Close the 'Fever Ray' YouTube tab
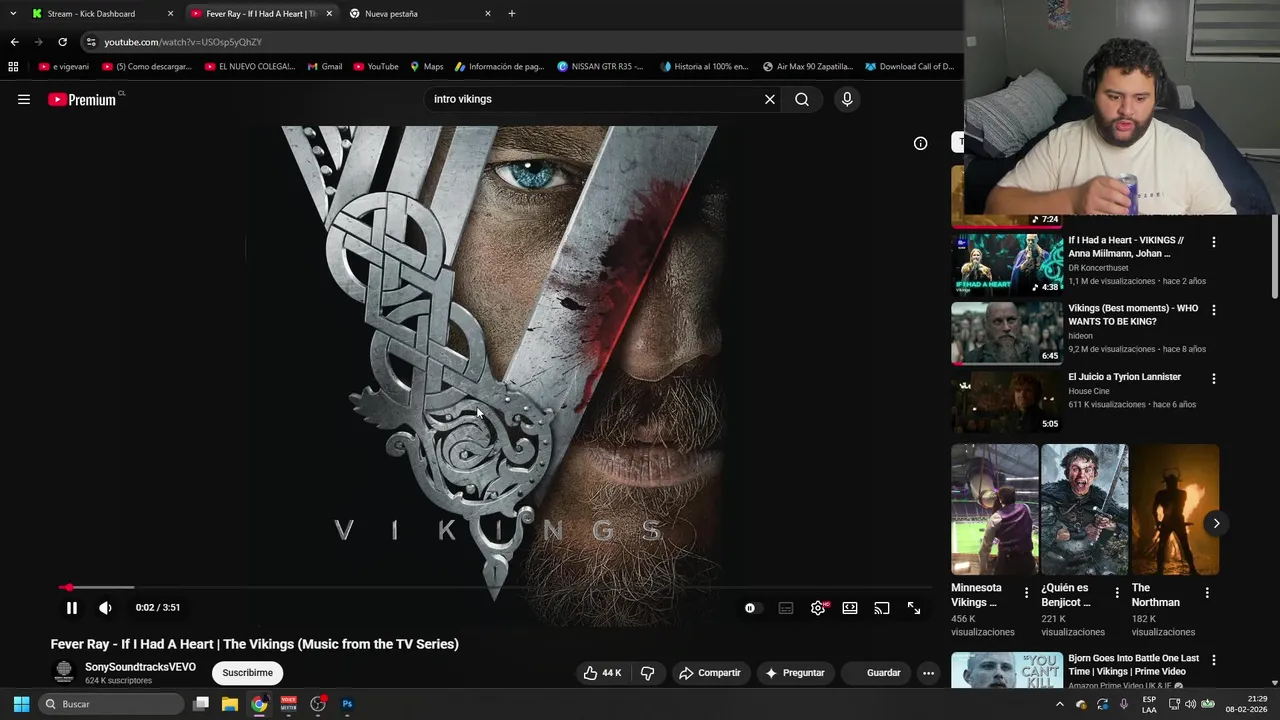This screenshot has height=720, width=1280. (x=329, y=14)
